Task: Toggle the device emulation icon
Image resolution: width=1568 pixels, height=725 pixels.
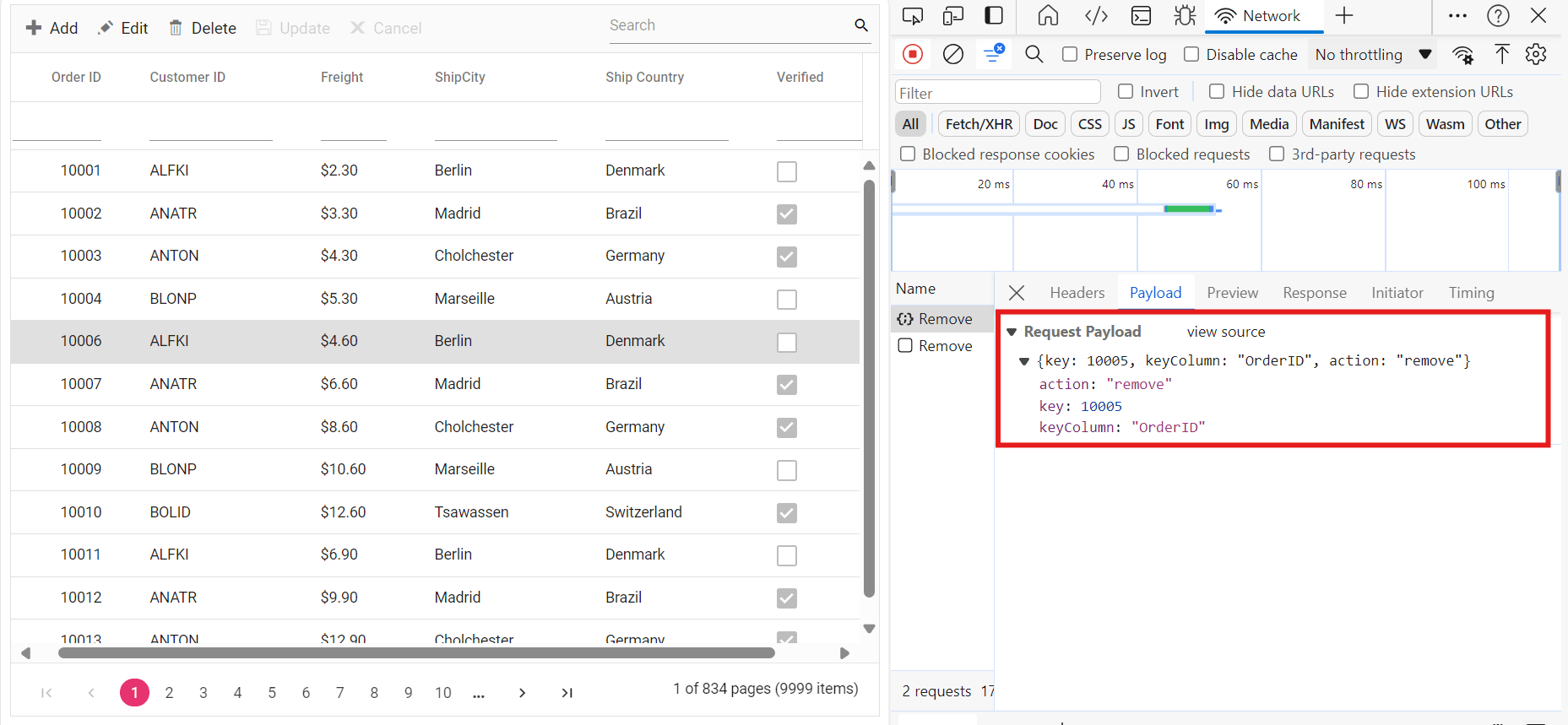Action: (953, 16)
